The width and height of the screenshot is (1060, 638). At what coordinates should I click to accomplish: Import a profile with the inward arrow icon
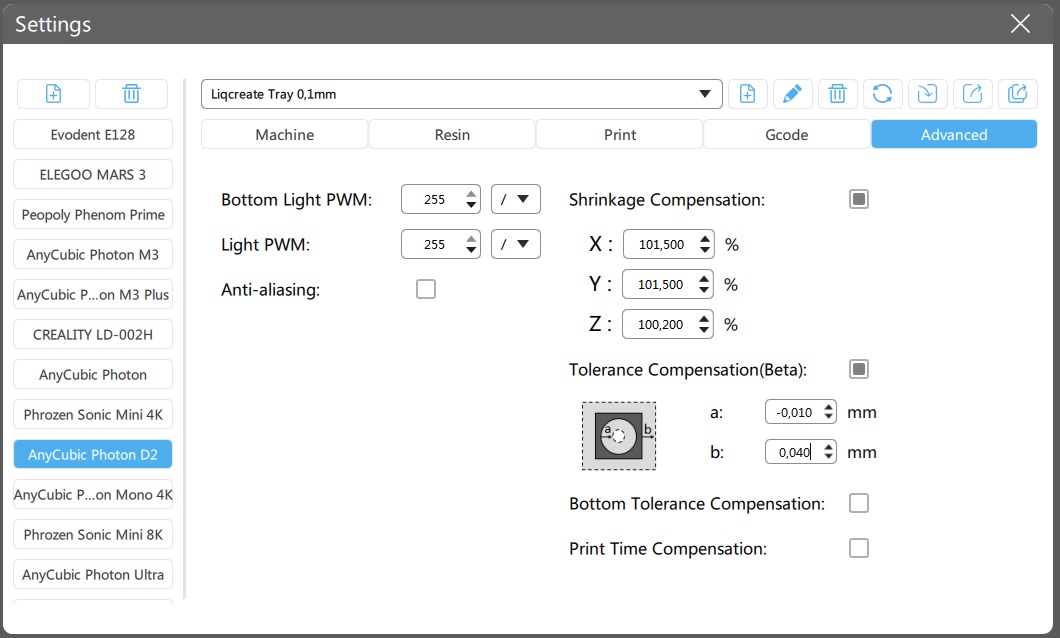[927, 94]
